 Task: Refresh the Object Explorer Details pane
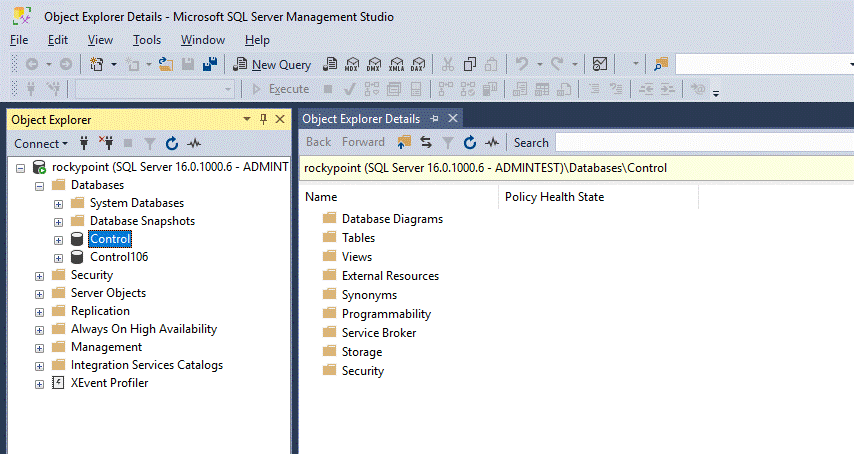[x=469, y=142]
